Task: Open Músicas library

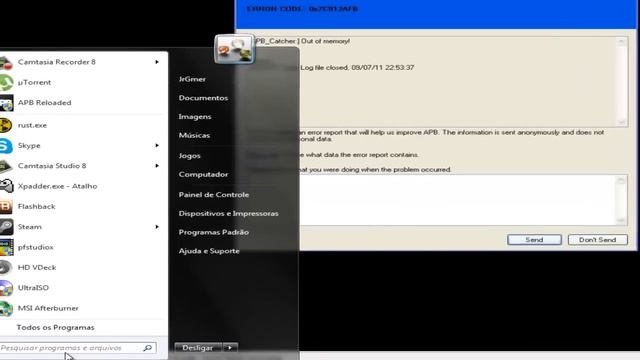Action: pyautogui.click(x=194, y=136)
